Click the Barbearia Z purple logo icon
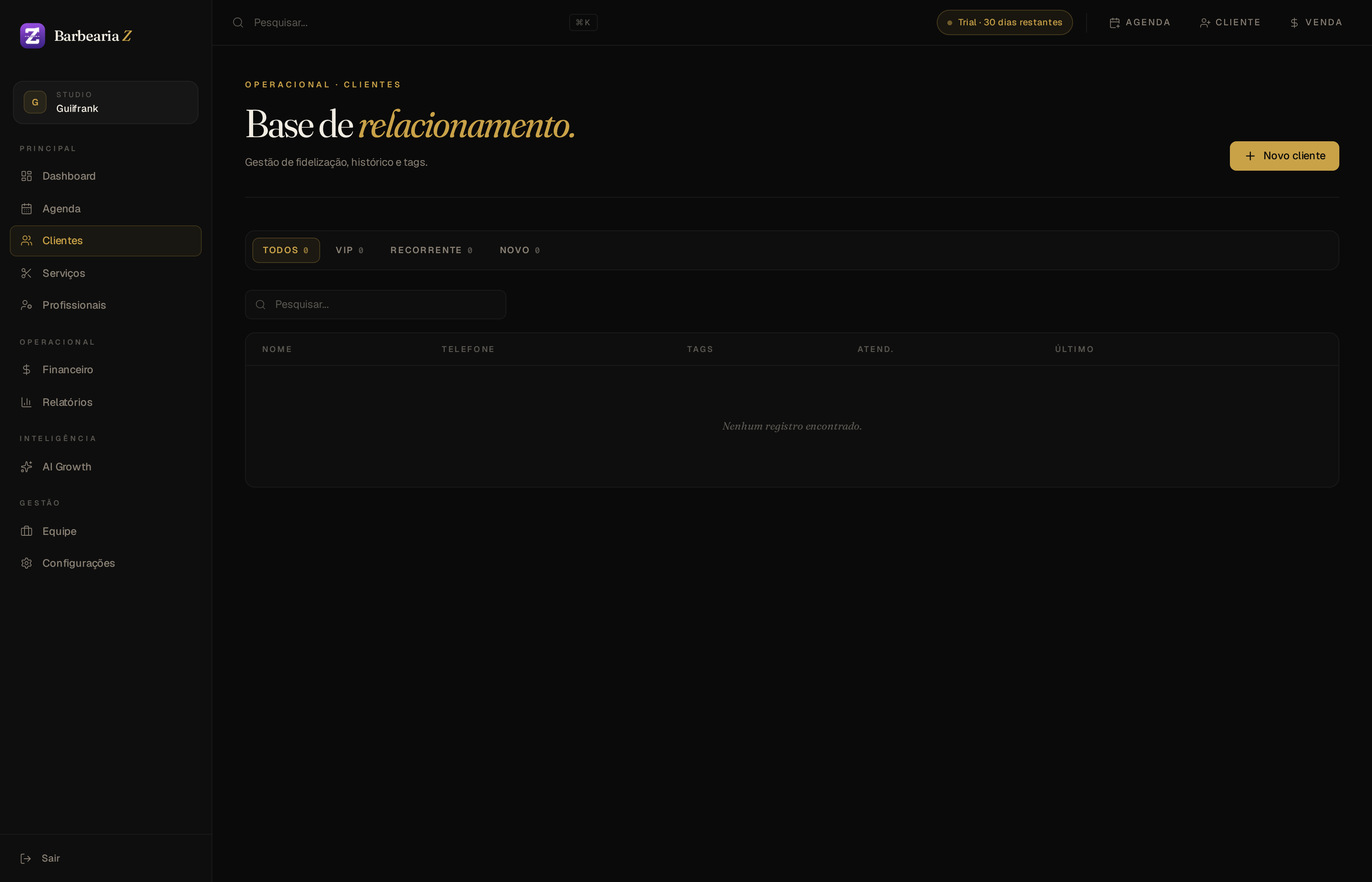This screenshot has height=882, width=1372. (33, 36)
